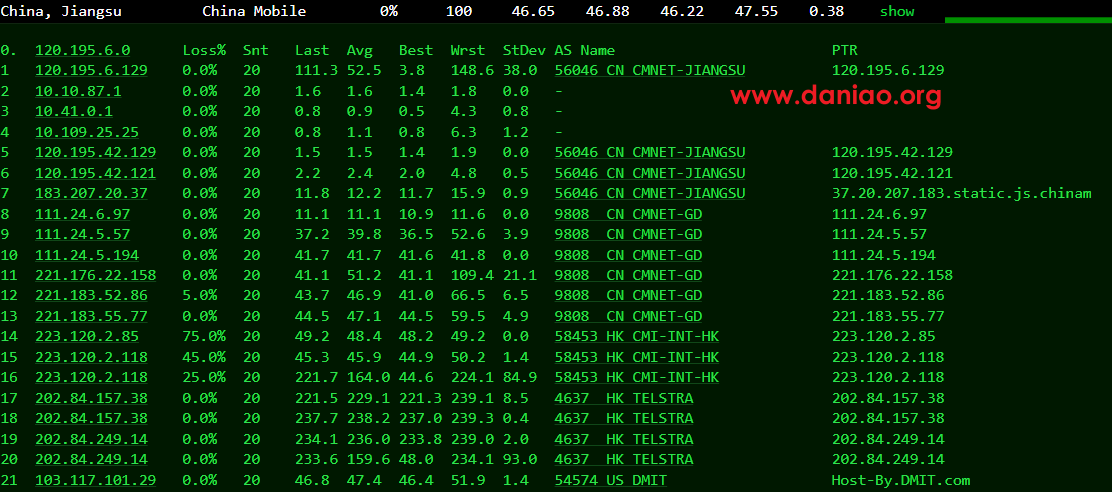This screenshot has width=1112, height=492.
Task: Click the 'China Mobile' carrier text
Action: point(255,11)
